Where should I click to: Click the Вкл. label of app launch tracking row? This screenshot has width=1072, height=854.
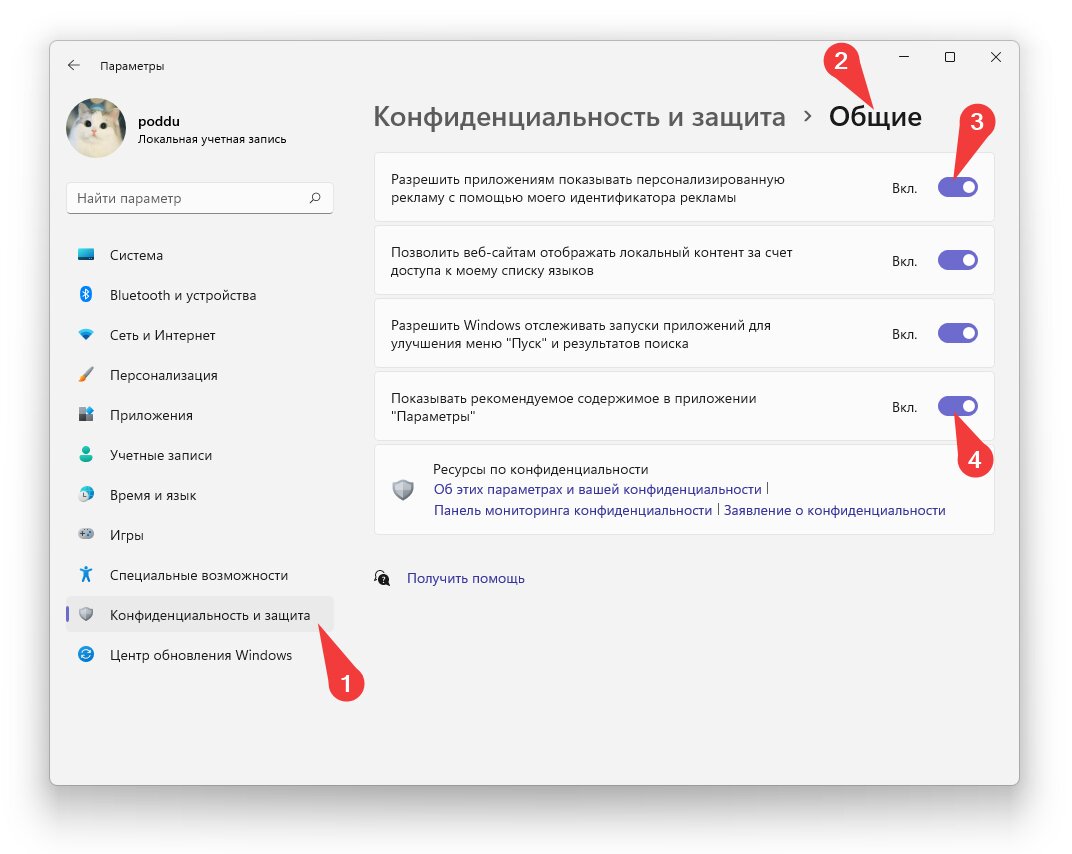pyautogui.click(x=904, y=334)
